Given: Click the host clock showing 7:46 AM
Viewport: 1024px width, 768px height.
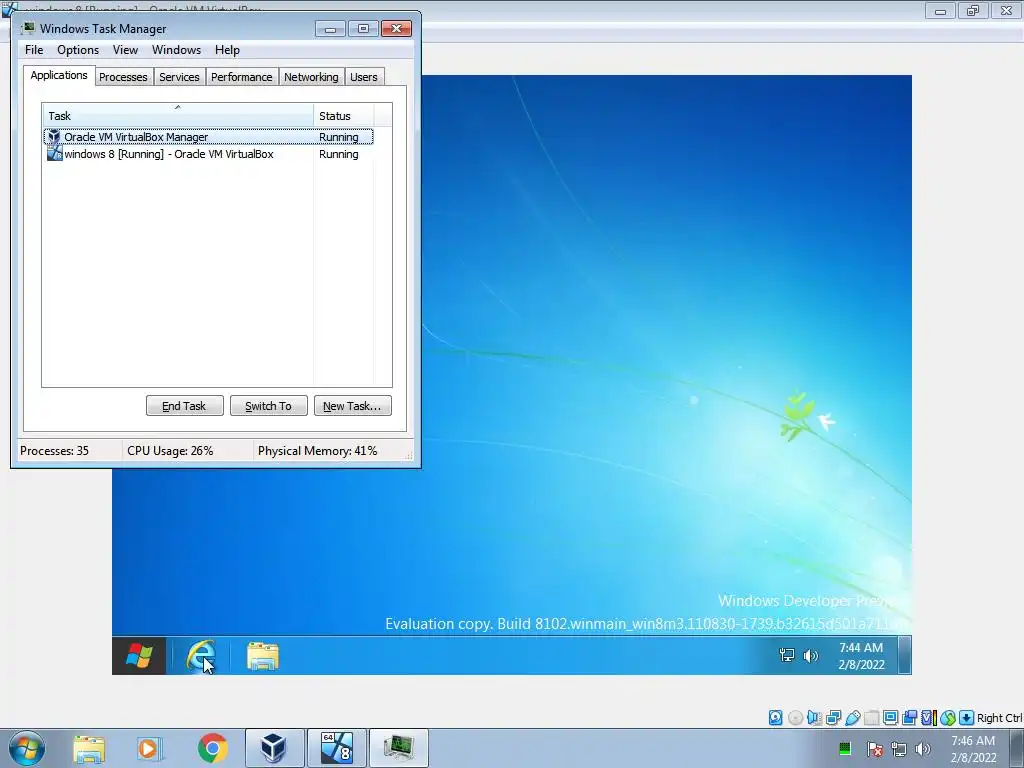Looking at the screenshot, I should pyautogui.click(x=973, y=748).
